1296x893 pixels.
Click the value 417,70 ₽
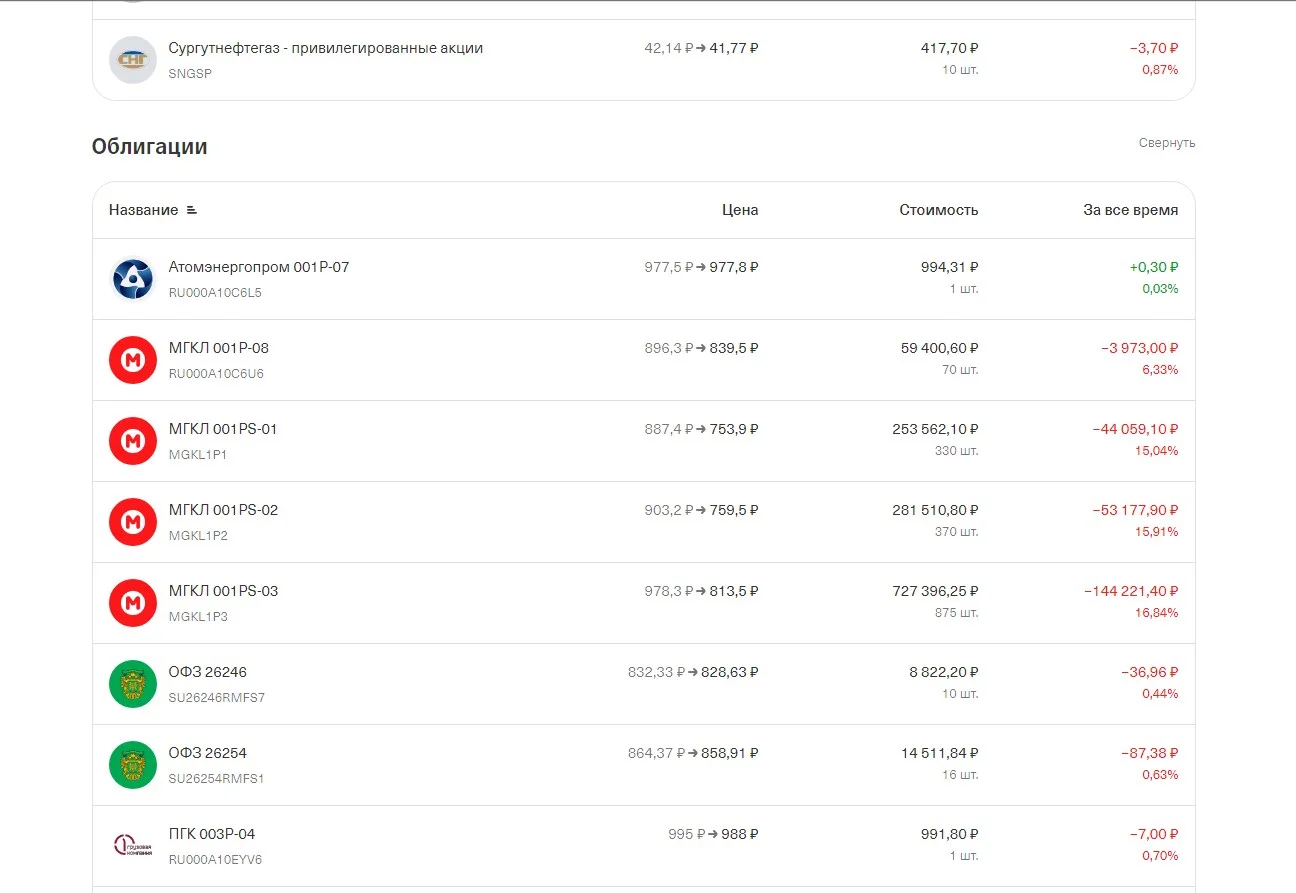[950, 48]
